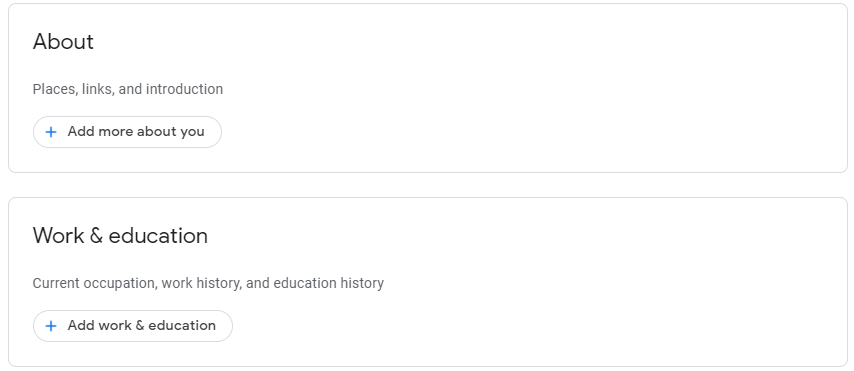Viewport: 854px width, 371px height.
Task: Select the 'Current occupation, work history' description line
Action: pyautogui.click(x=208, y=283)
